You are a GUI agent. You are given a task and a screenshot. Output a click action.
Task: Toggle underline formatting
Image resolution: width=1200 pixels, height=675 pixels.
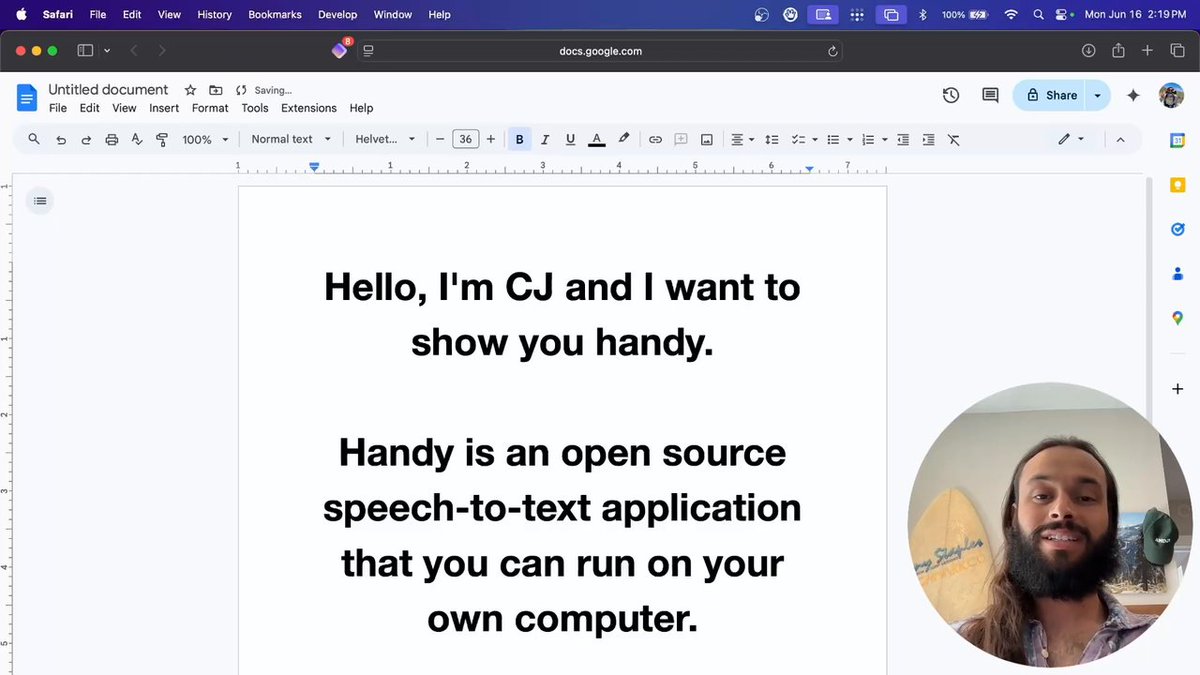570,140
